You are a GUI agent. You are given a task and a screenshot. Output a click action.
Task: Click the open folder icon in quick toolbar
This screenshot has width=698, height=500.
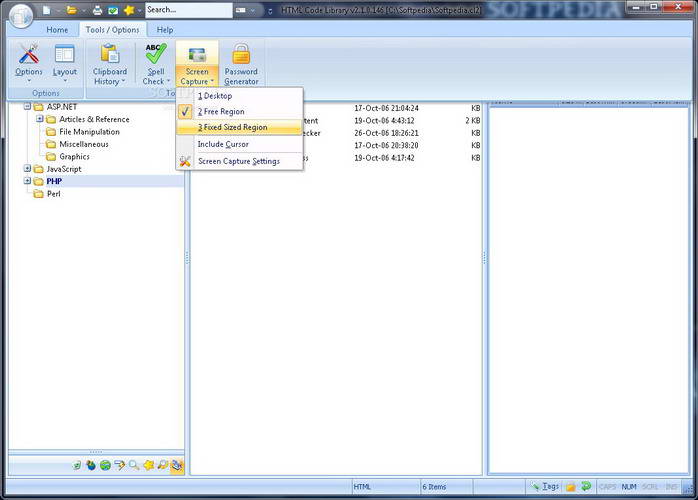(71, 10)
